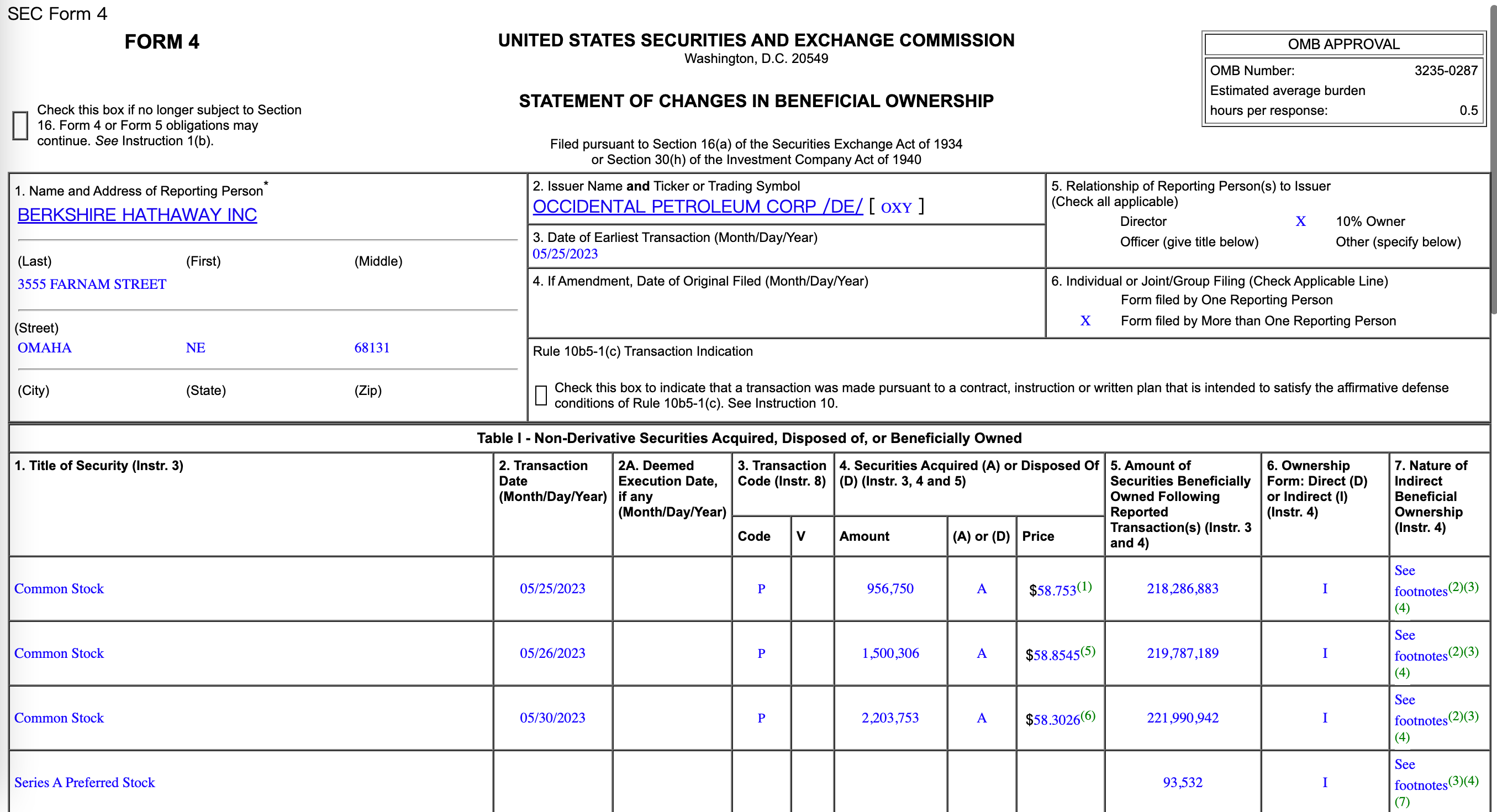This screenshot has height=812, width=1497.
Task: Check the Rule 10b5-1(c) transaction indication box
Action: click(x=540, y=396)
